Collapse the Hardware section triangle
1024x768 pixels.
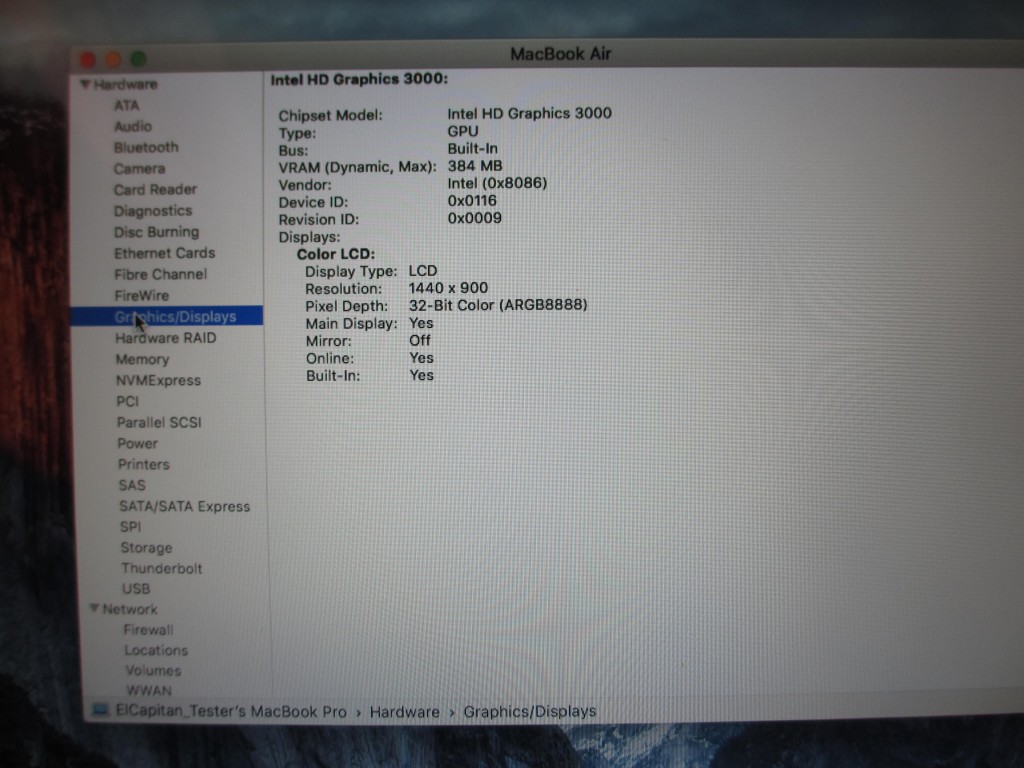tap(85, 84)
